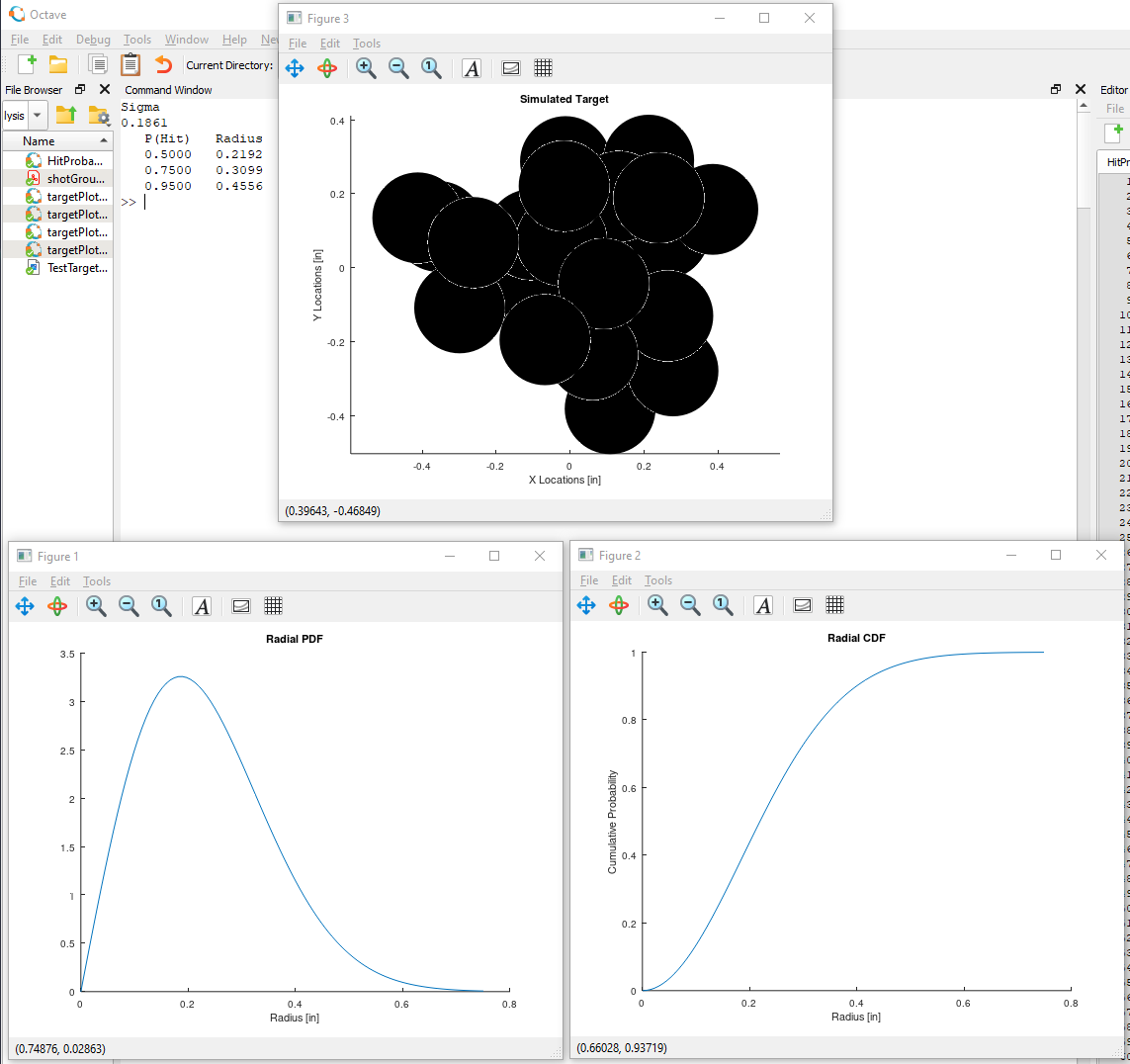Open Figure 1 Edit menu

pyautogui.click(x=60, y=581)
